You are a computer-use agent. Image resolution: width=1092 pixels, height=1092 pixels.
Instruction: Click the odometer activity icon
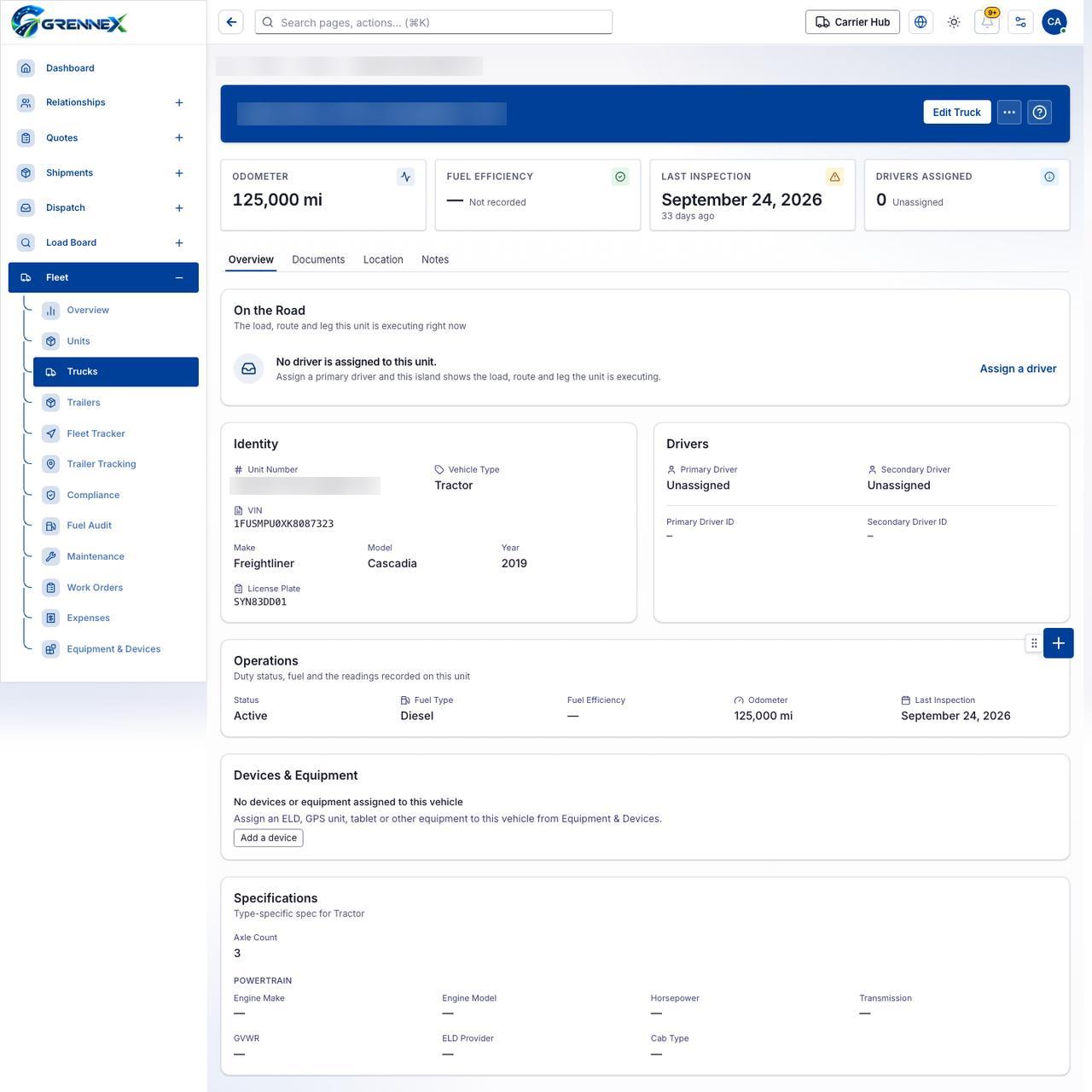coord(405,177)
